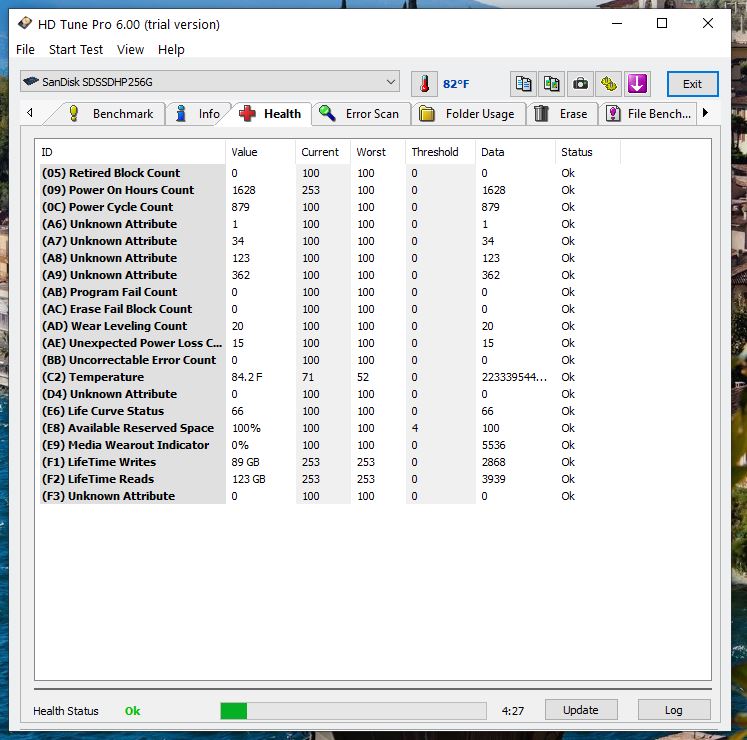747x740 pixels.
Task: Sort by the Current column header
Action: [323, 152]
